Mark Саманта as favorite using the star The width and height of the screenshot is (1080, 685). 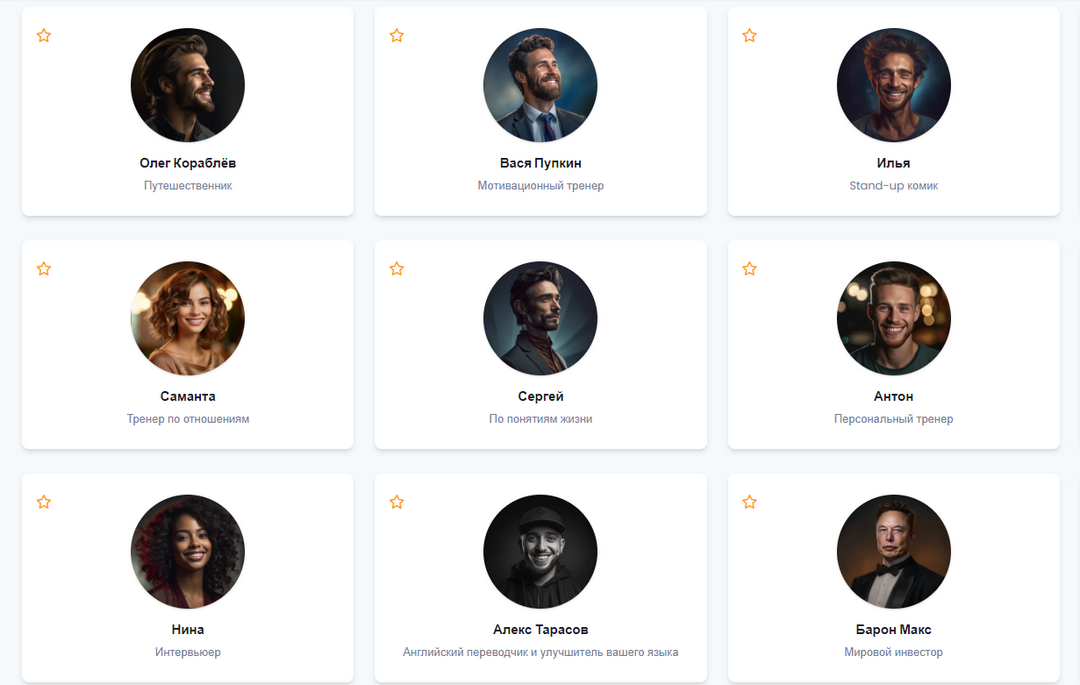pyautogui.click(x=44, y=269)
